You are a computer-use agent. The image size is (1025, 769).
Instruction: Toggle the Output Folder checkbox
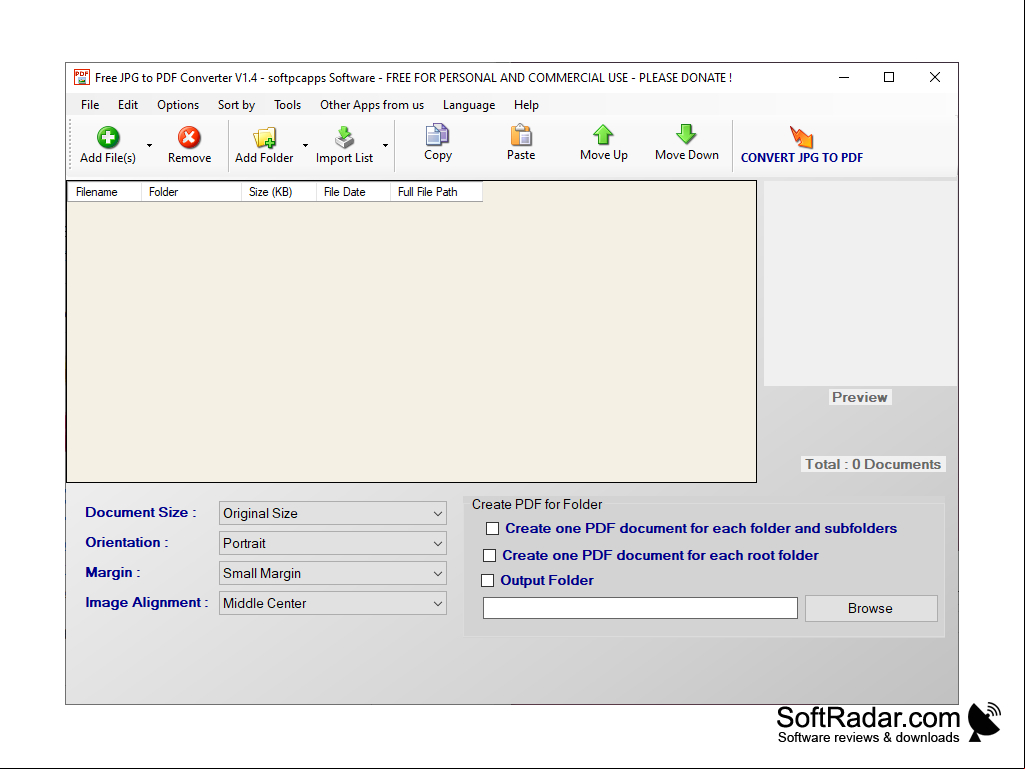(x=487, y=581)
